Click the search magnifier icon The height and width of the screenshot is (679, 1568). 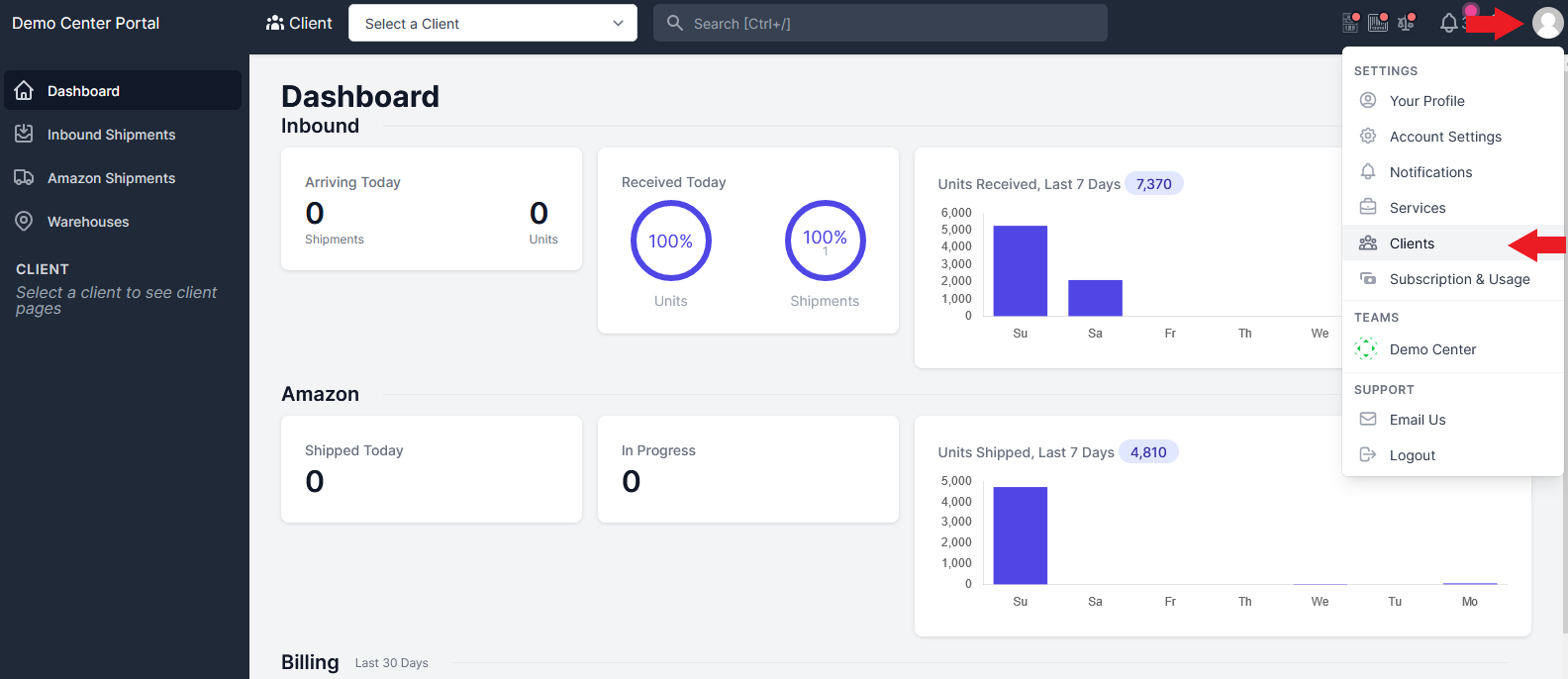pyautogui.click(x=675, y=23)
